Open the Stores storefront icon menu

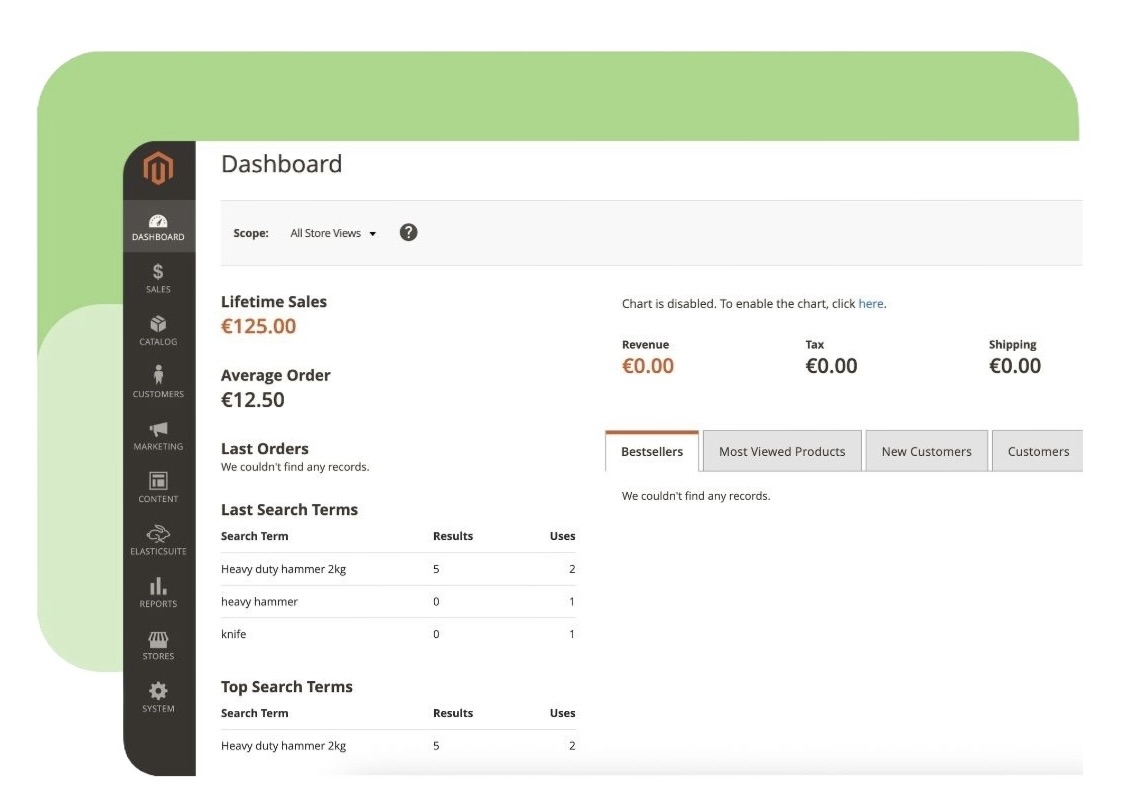pos(158,640)
